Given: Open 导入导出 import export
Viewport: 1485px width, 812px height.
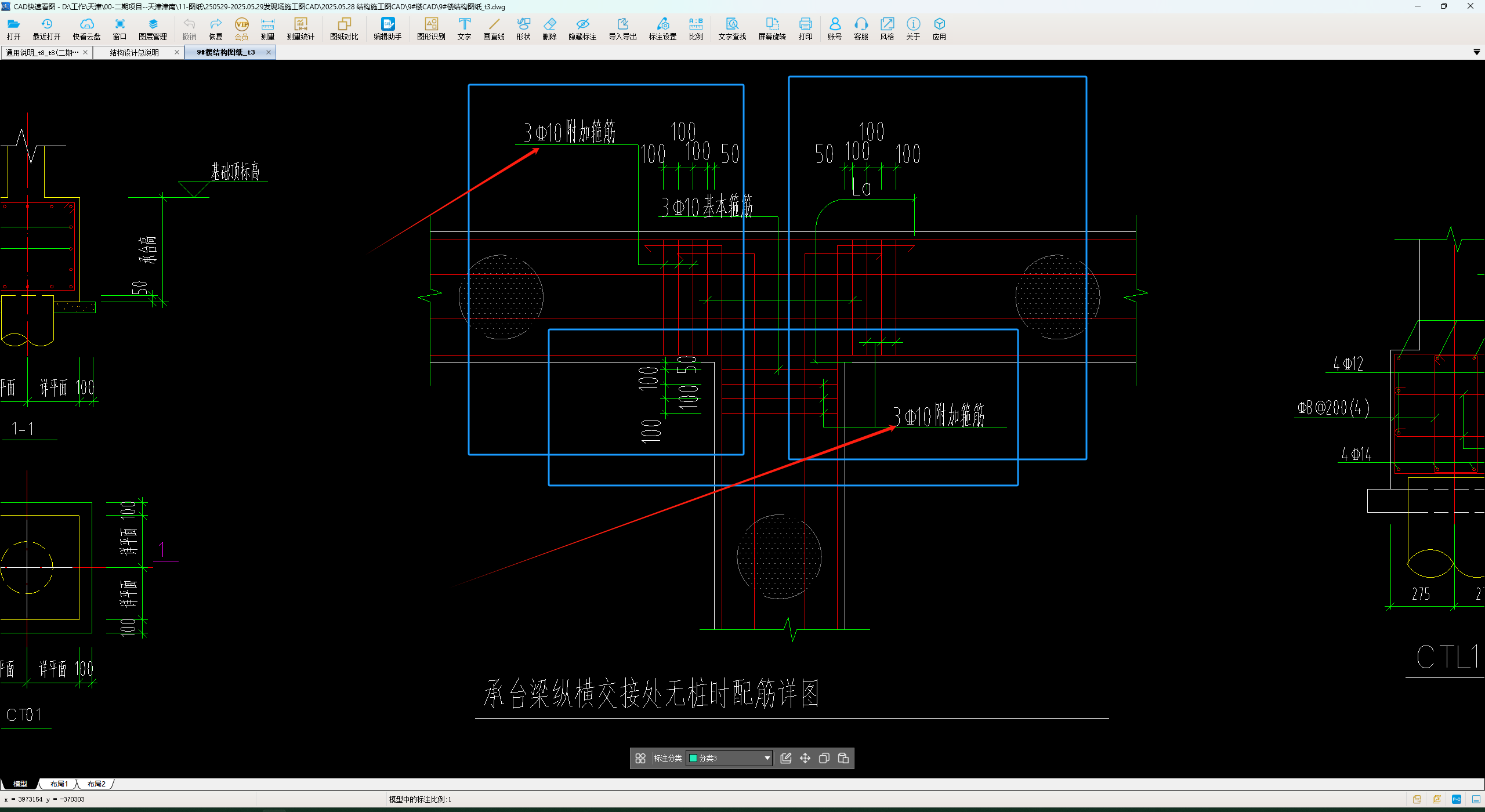Looking at the screenshot, I should pos(622,28).
